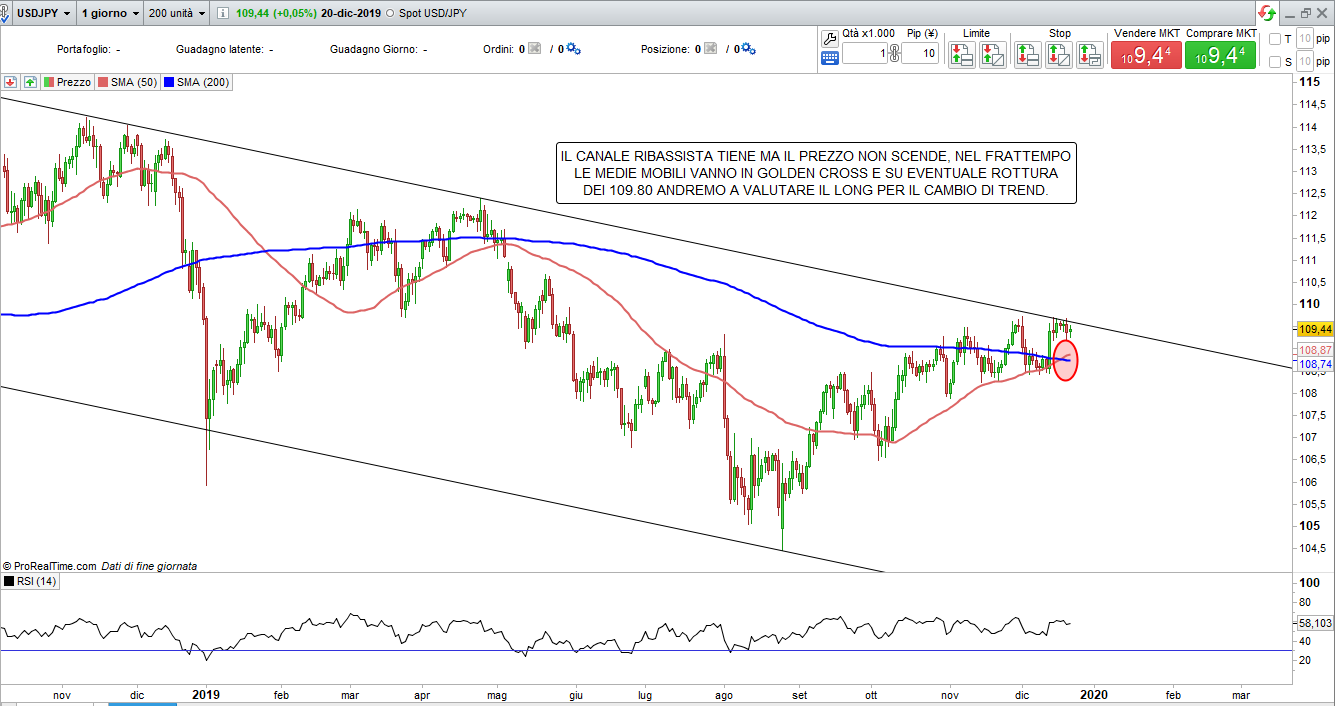Open the 200 unità dropdown
The width and height of the screenshot is (1335, 706).
pyautogui.click(x=176, y=14)
